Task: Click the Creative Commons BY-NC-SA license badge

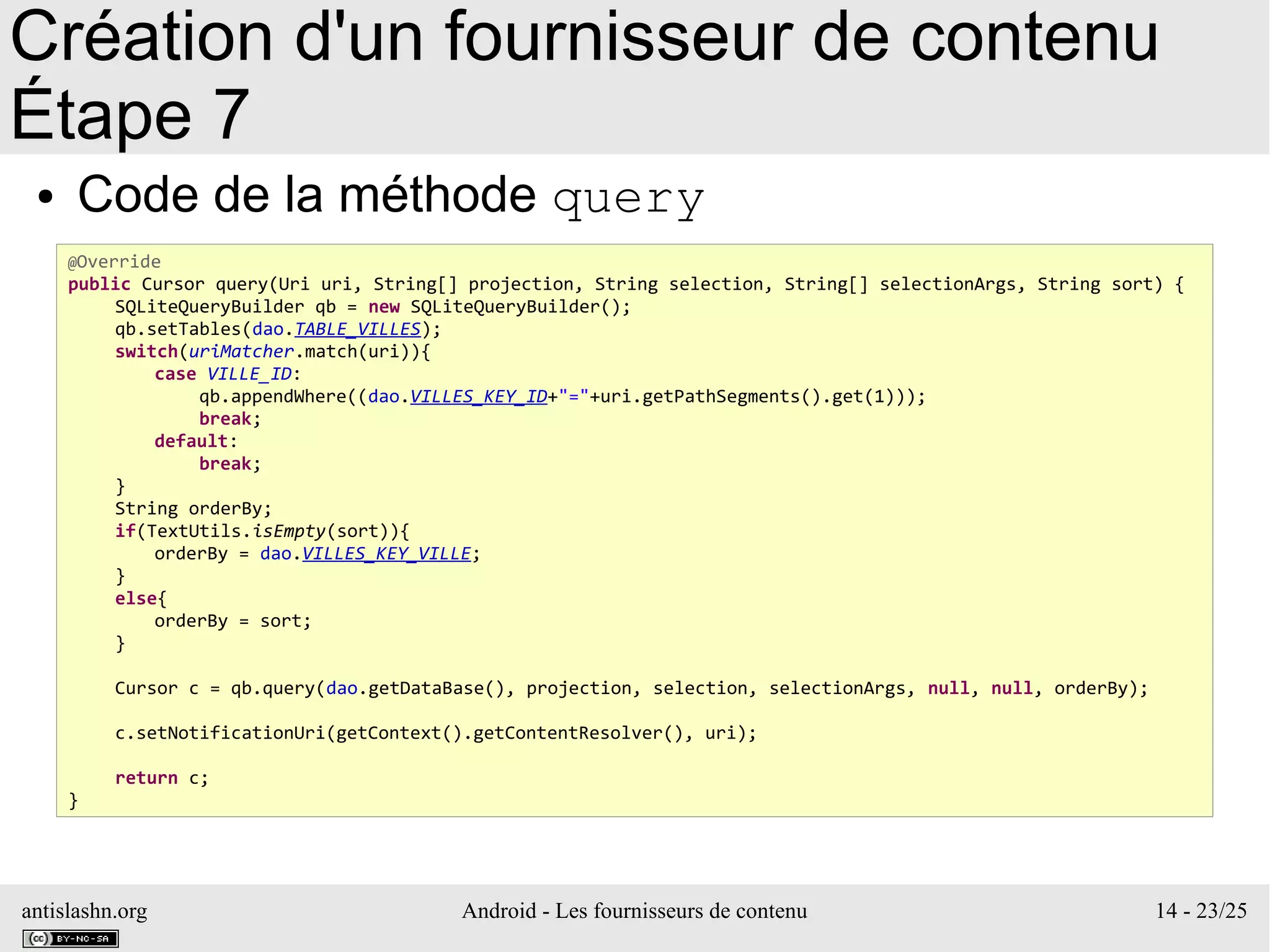Action: click(x=70, y=938)
